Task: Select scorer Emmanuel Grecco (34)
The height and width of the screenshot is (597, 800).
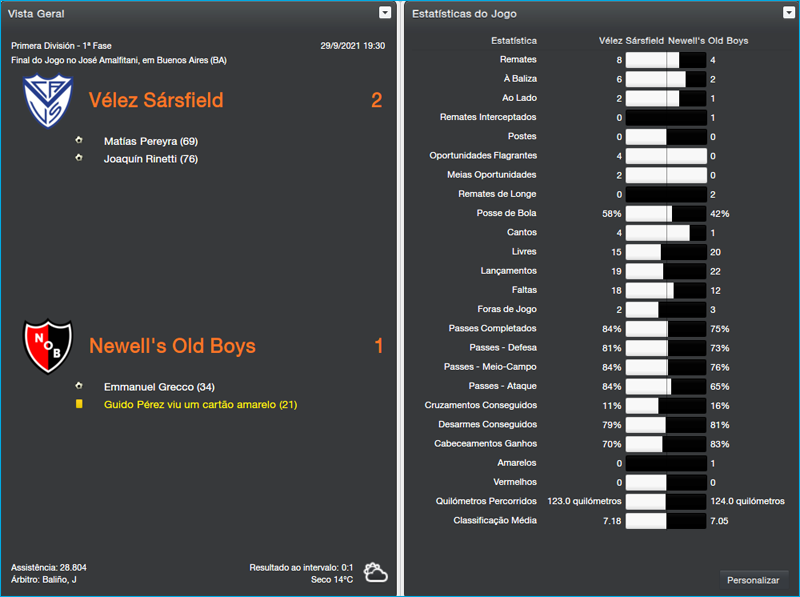Action: [x=159, y=387]
